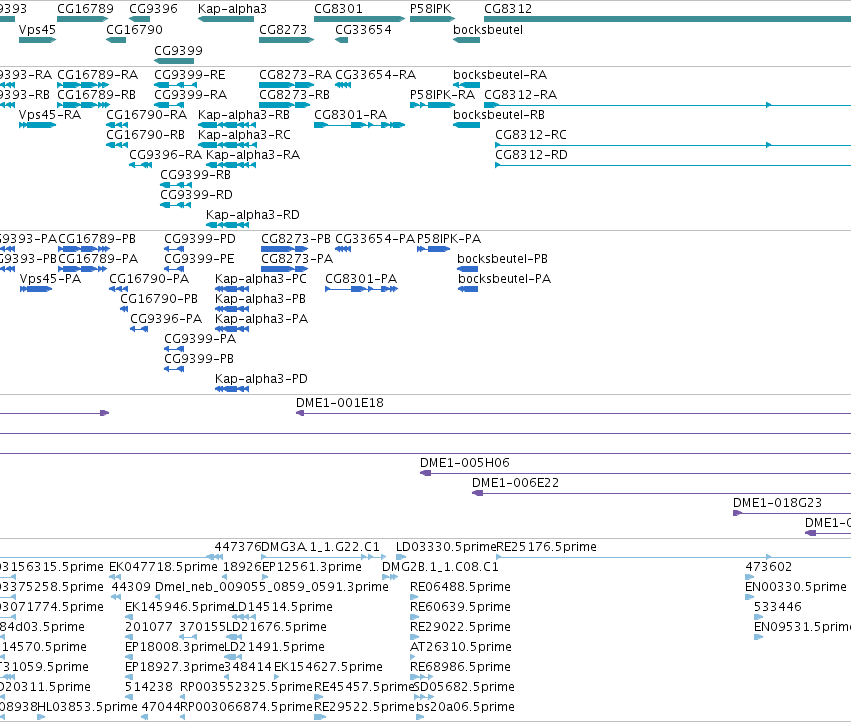Click protein CG16789-PB

tap(97, 238)
